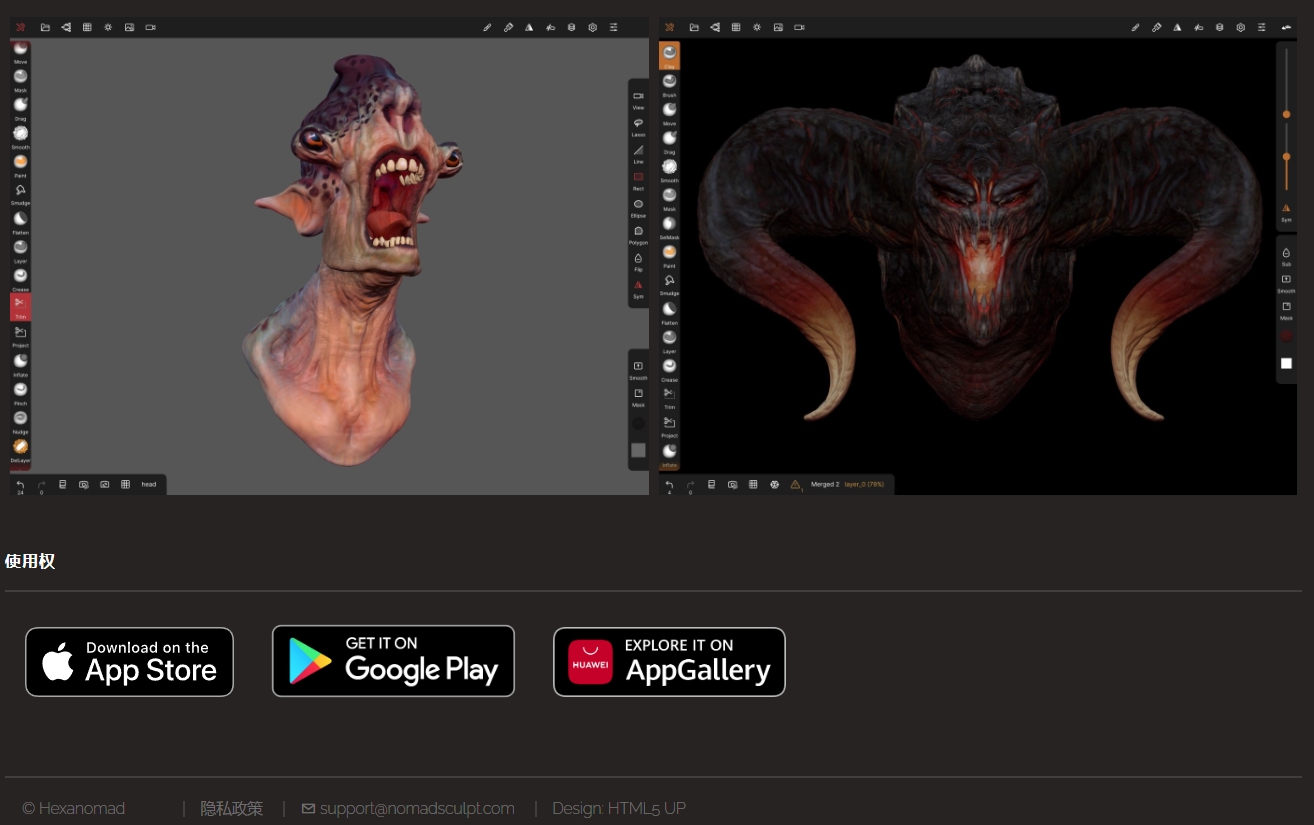This screenshot has width=1314, height=825.
Task: Open the settings gear in the top toolbar
Action: pyautogui.click(x=592, y=27)
